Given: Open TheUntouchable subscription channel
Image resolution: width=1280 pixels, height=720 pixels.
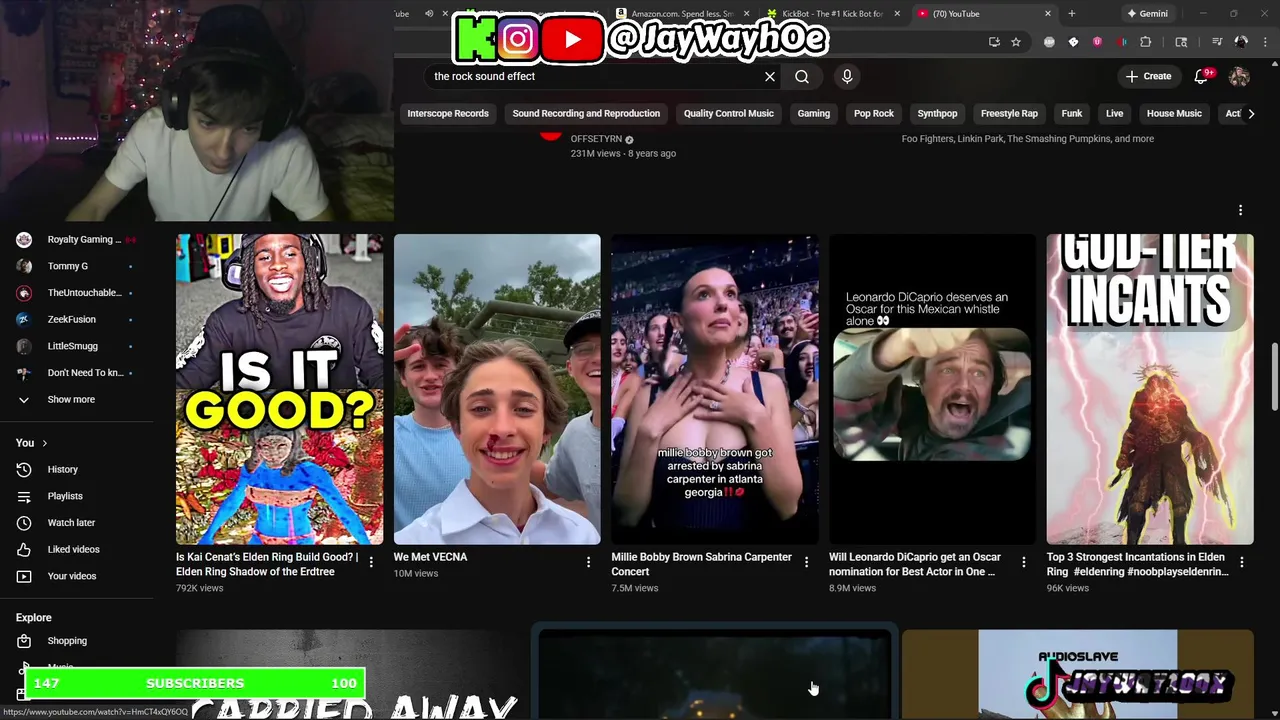Looking at the screenshot, I should pyautogui.click(x=76, y=293).
